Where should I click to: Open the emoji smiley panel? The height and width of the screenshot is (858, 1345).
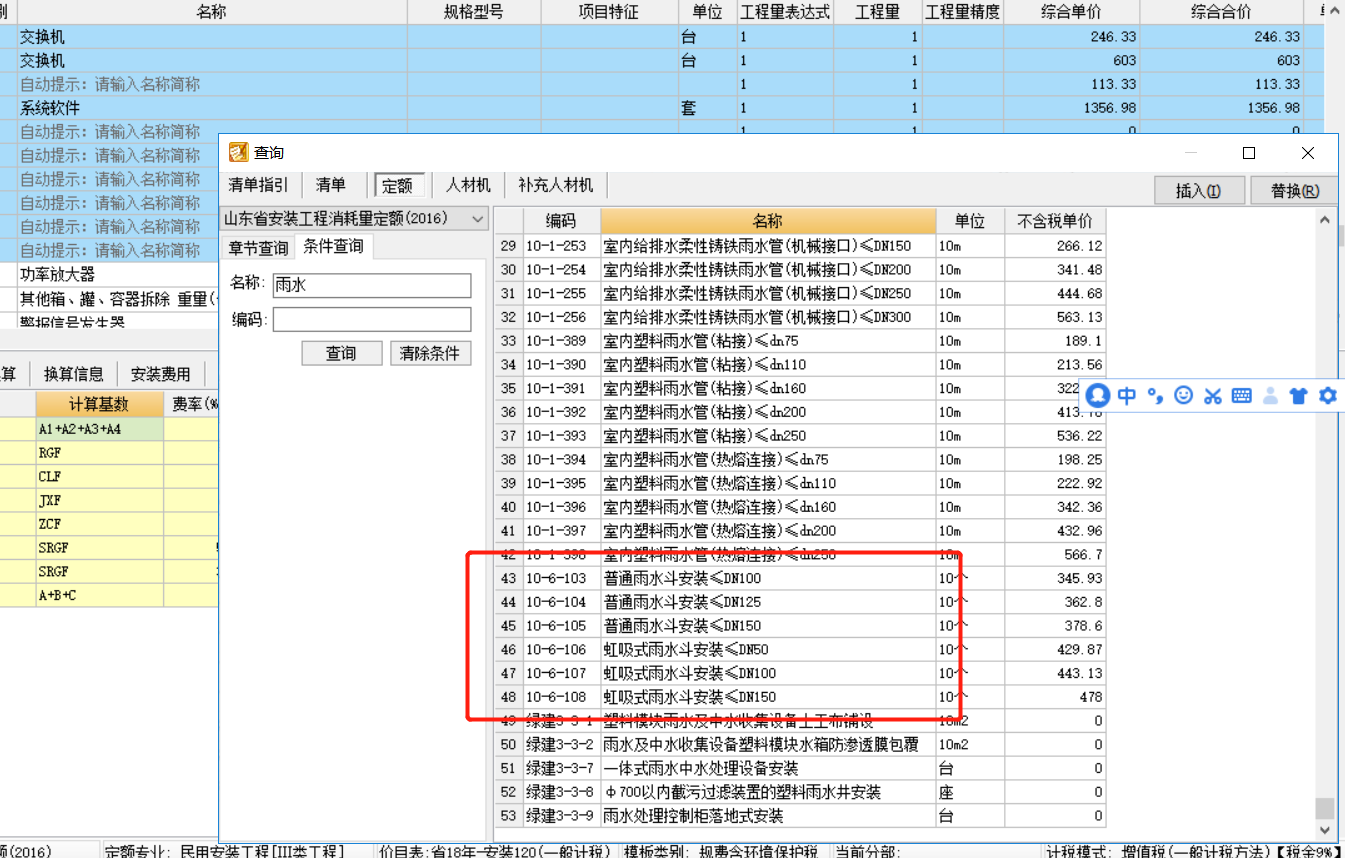pos(1184,395)
